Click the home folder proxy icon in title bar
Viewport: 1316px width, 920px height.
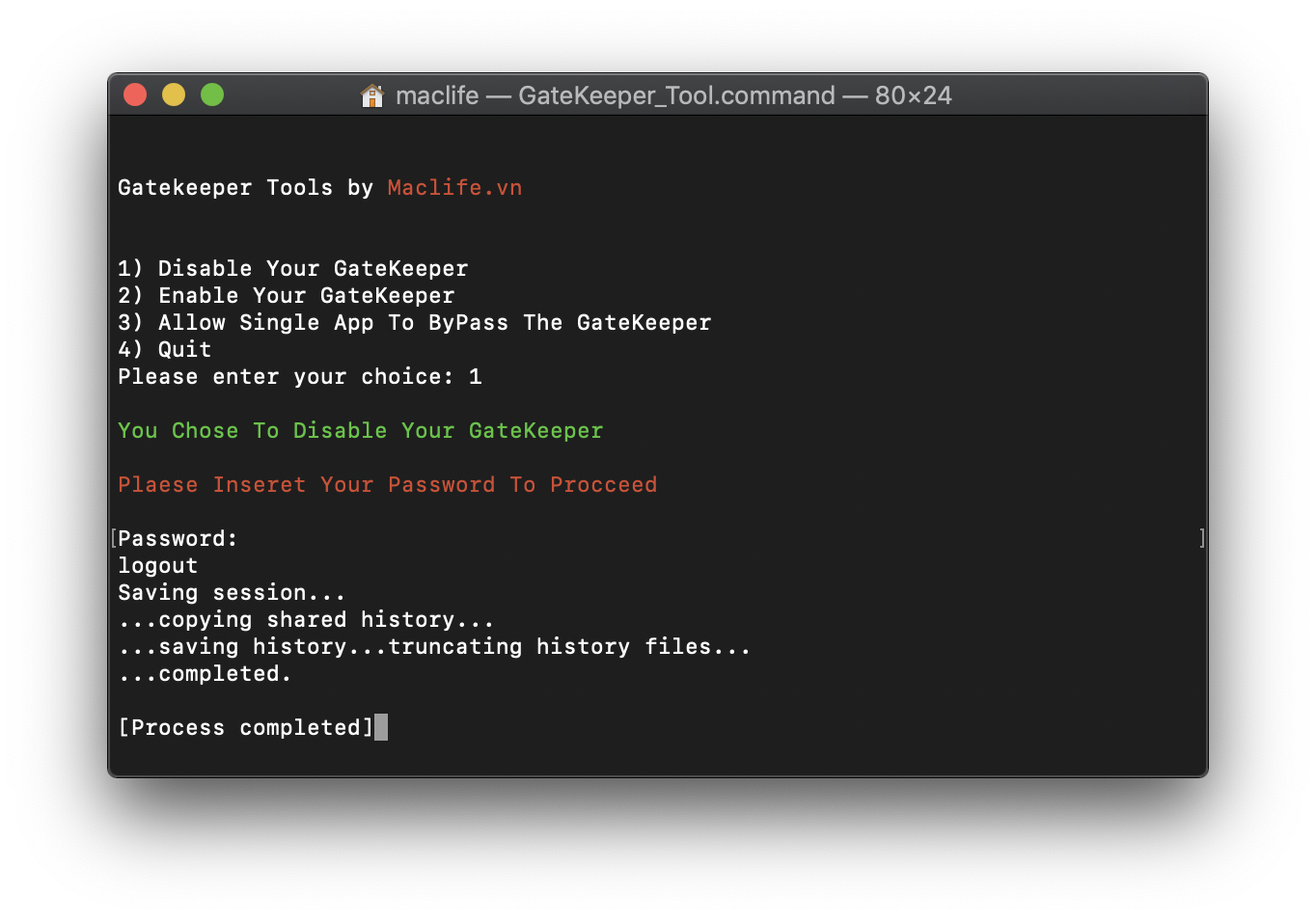pyautogui.click(x=372, y=95)
